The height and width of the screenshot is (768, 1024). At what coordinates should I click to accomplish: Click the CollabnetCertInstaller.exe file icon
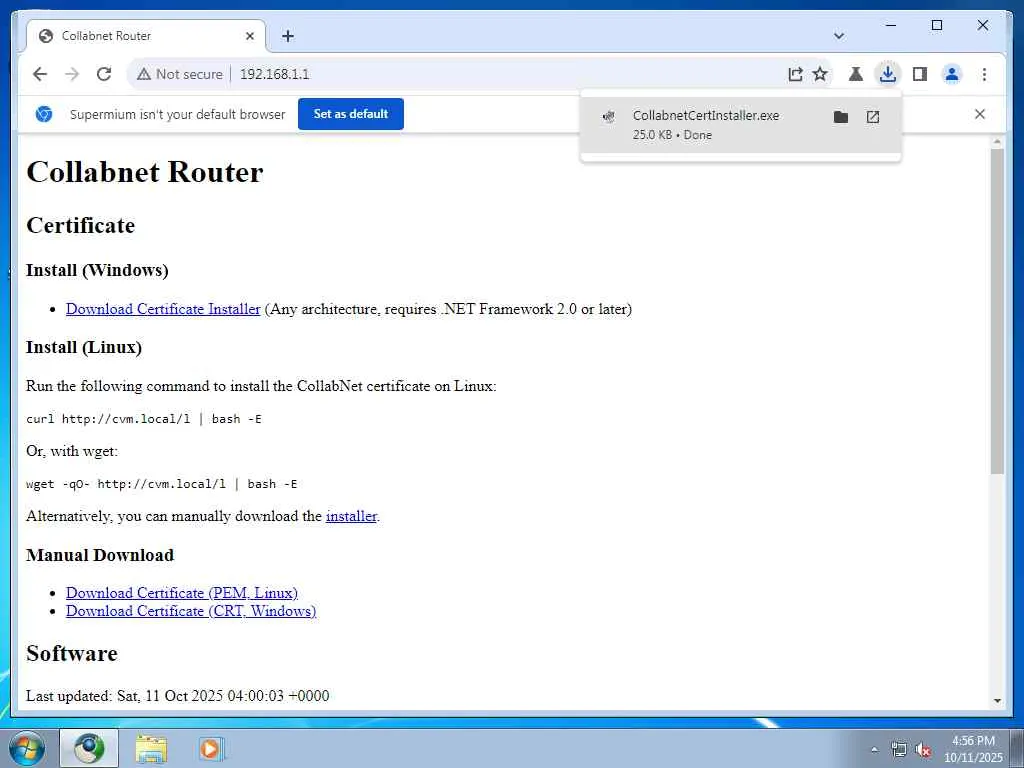tap(609, 117)
